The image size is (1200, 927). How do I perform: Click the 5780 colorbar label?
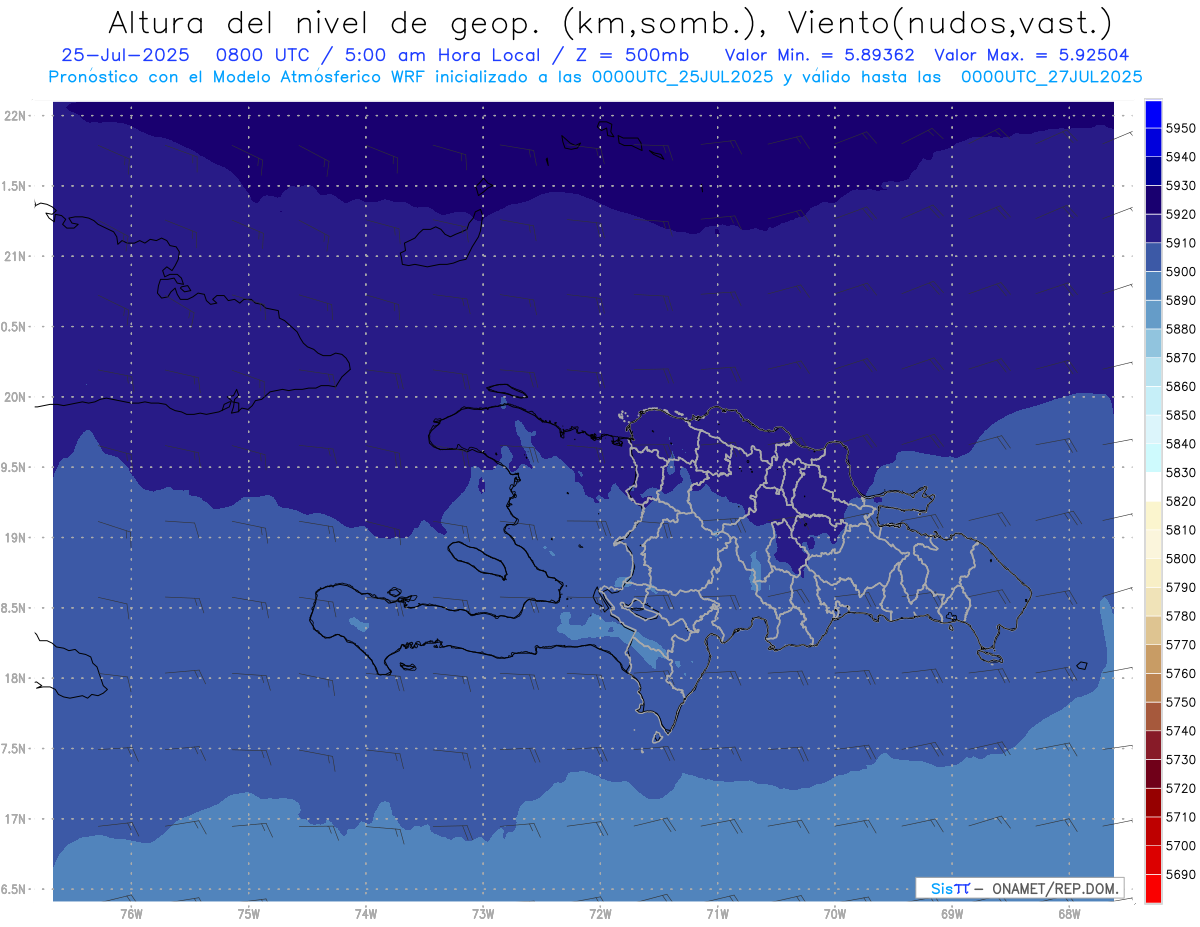(1181, 616)
